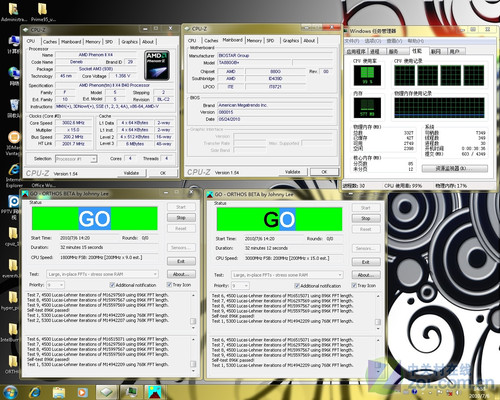
Task: Open the Test type dropdown in left ORTHOS
Action: pyautogui.click(x=102, y=274)
